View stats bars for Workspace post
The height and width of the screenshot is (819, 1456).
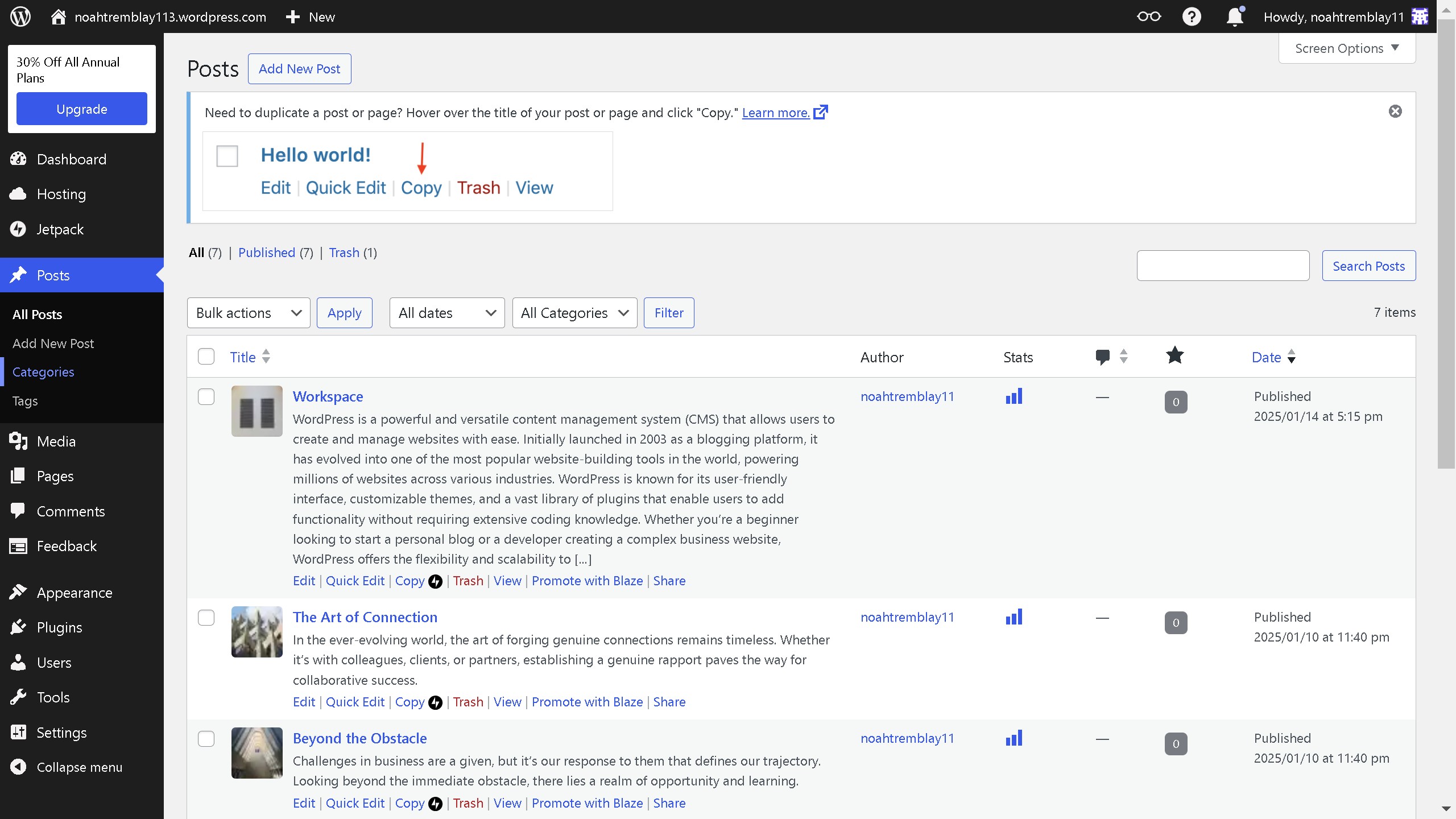(x=1014, y=396)
